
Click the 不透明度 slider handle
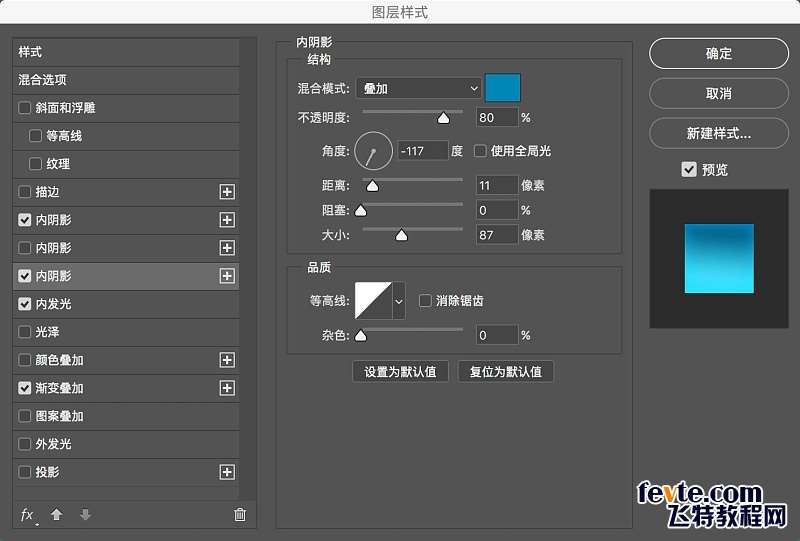click(x=443, y=118)
